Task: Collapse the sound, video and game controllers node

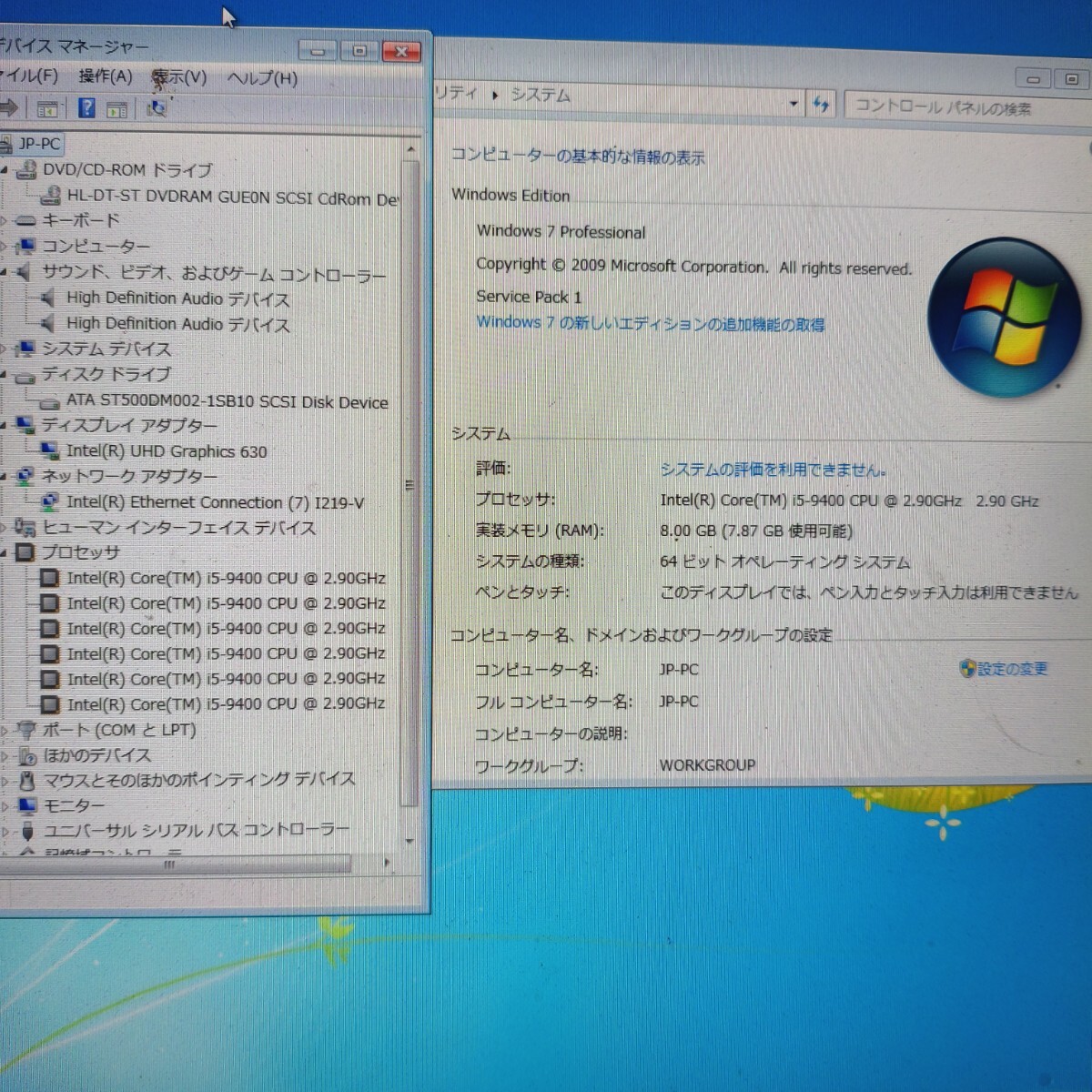Action: tap(5, 273)
